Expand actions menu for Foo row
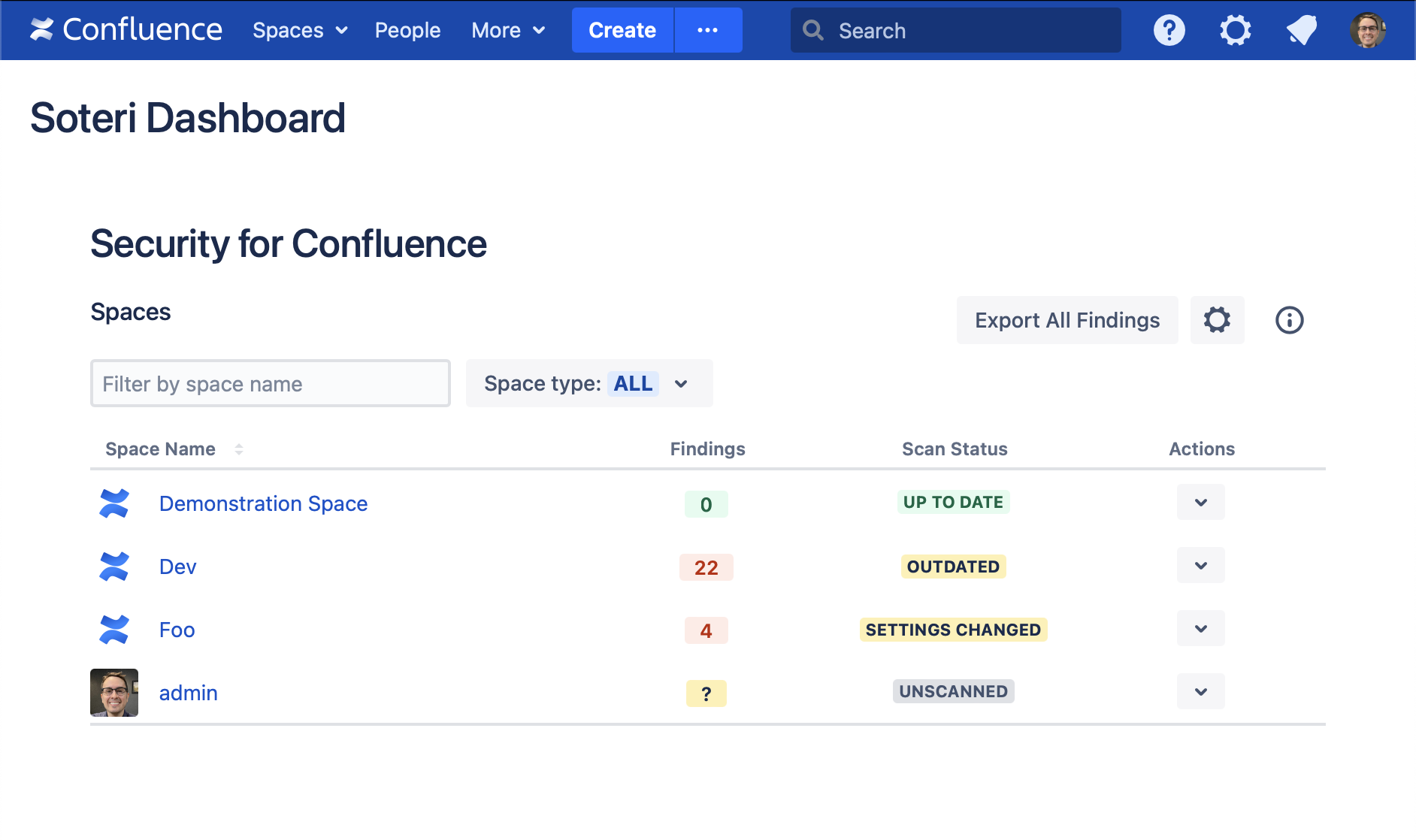The image size is (1416, 840). [x=1200, y=629]
